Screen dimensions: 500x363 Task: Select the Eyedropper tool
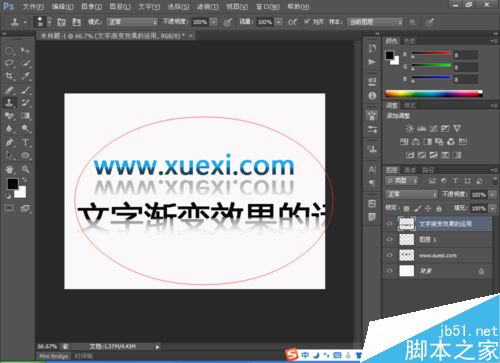point(25,76)
